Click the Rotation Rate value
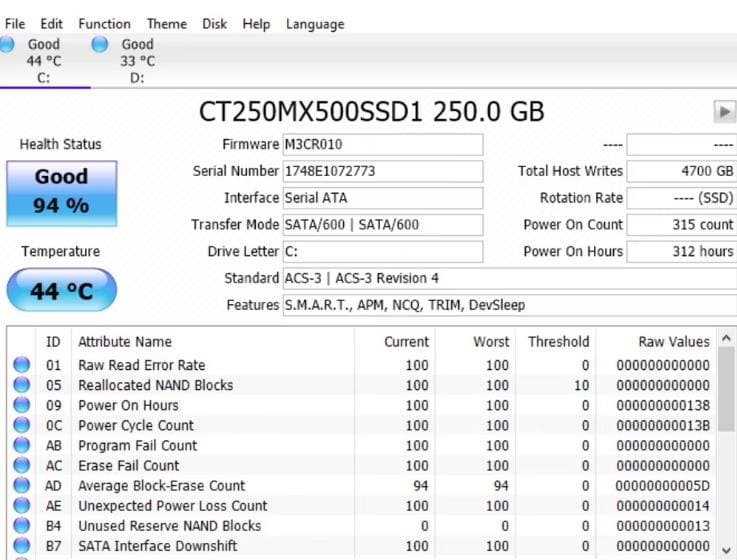 [x=682, y=198]
